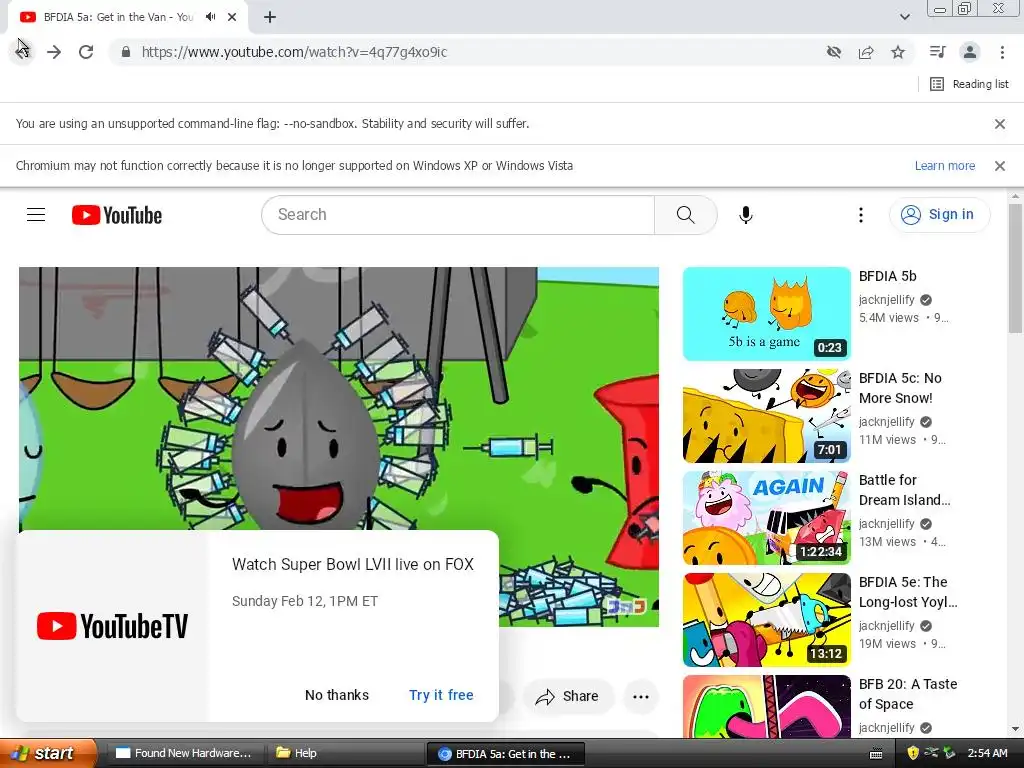Click the address bar URL
1024x768 pixels.
(x=295, y=52)
